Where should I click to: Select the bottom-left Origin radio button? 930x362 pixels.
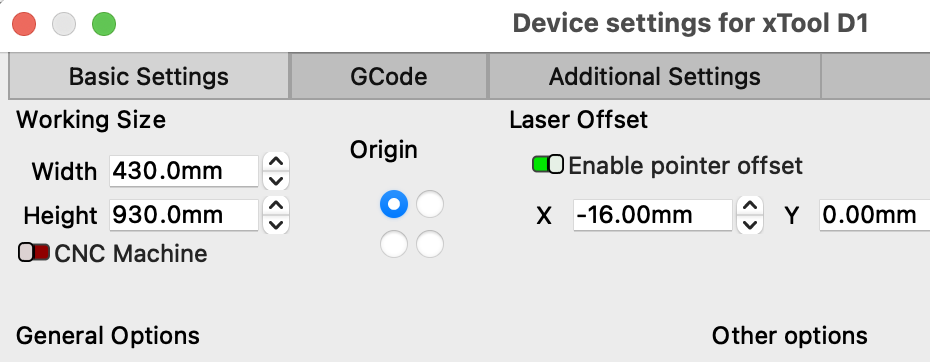pyautogui.click(x=394, y=244)
